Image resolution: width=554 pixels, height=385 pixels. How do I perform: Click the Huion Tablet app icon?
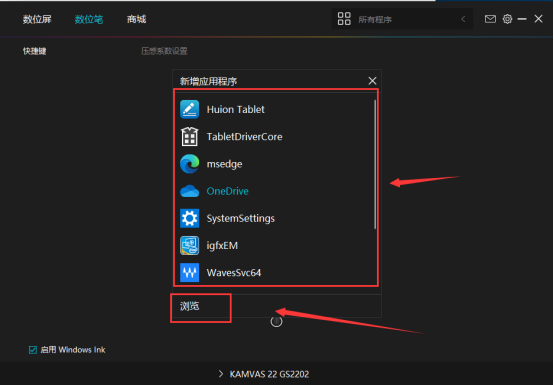(x=189, y=109)
